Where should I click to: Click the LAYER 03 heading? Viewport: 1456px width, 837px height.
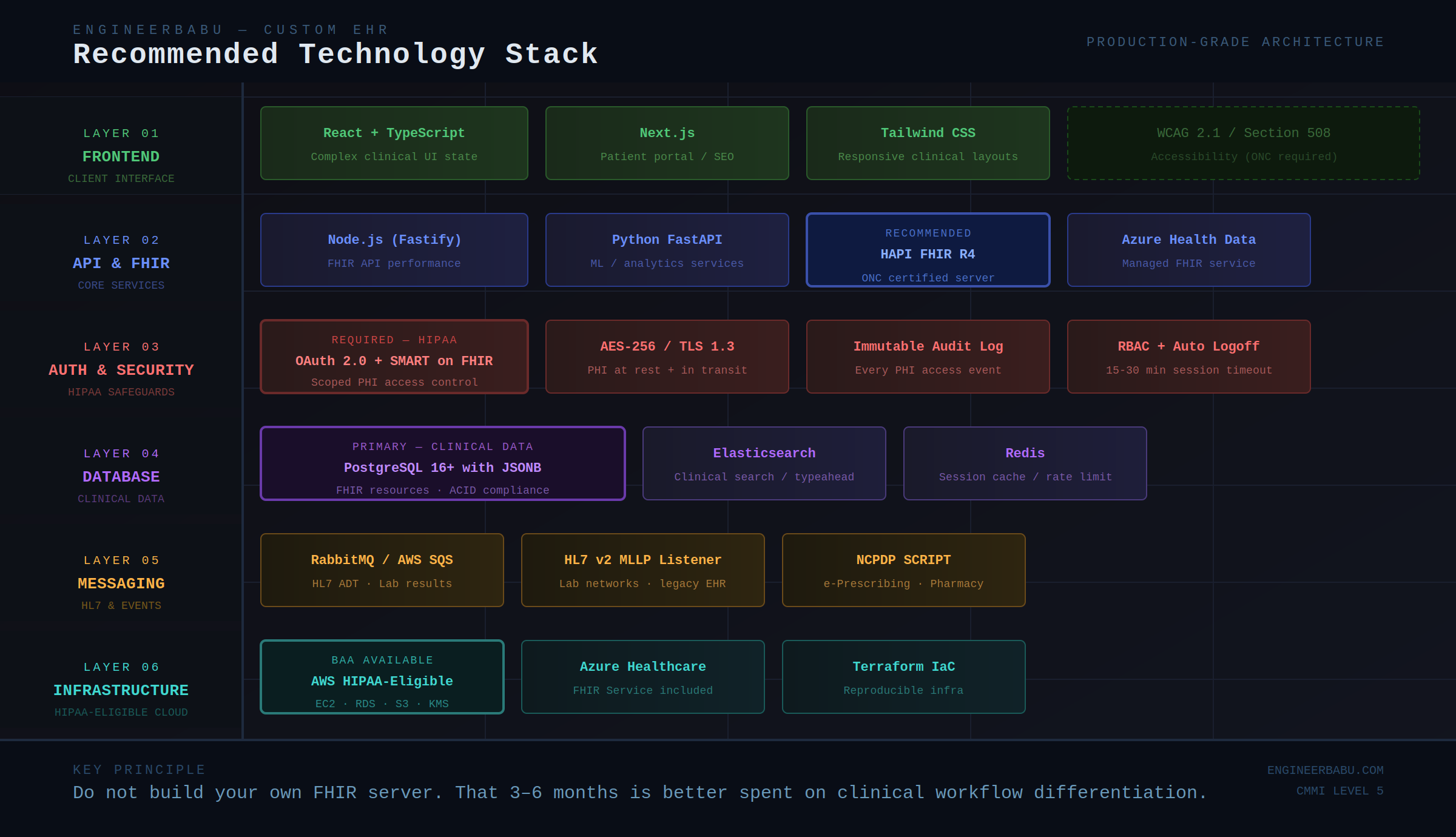pos(121,347)
